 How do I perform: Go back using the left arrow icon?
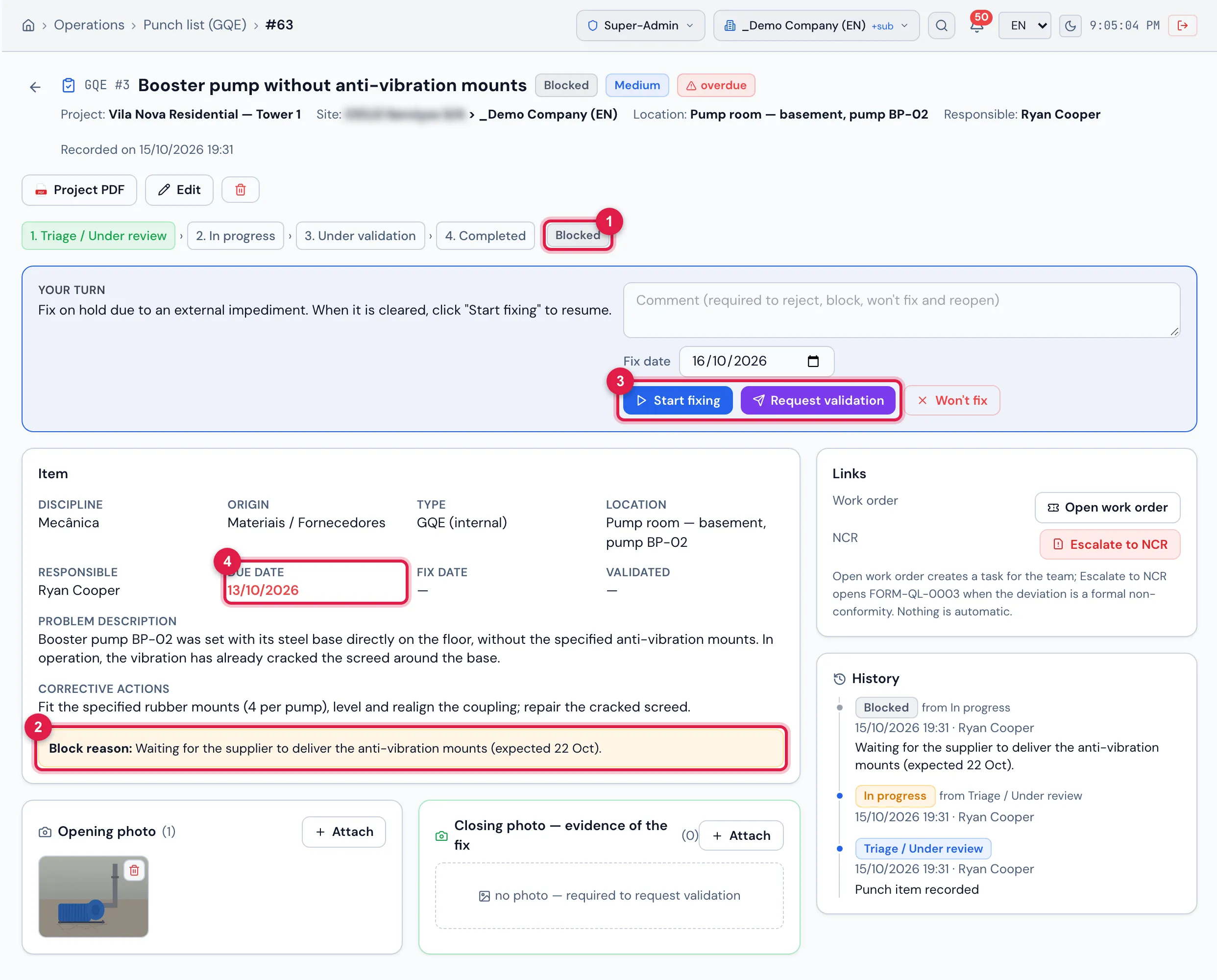pos(35,87)
